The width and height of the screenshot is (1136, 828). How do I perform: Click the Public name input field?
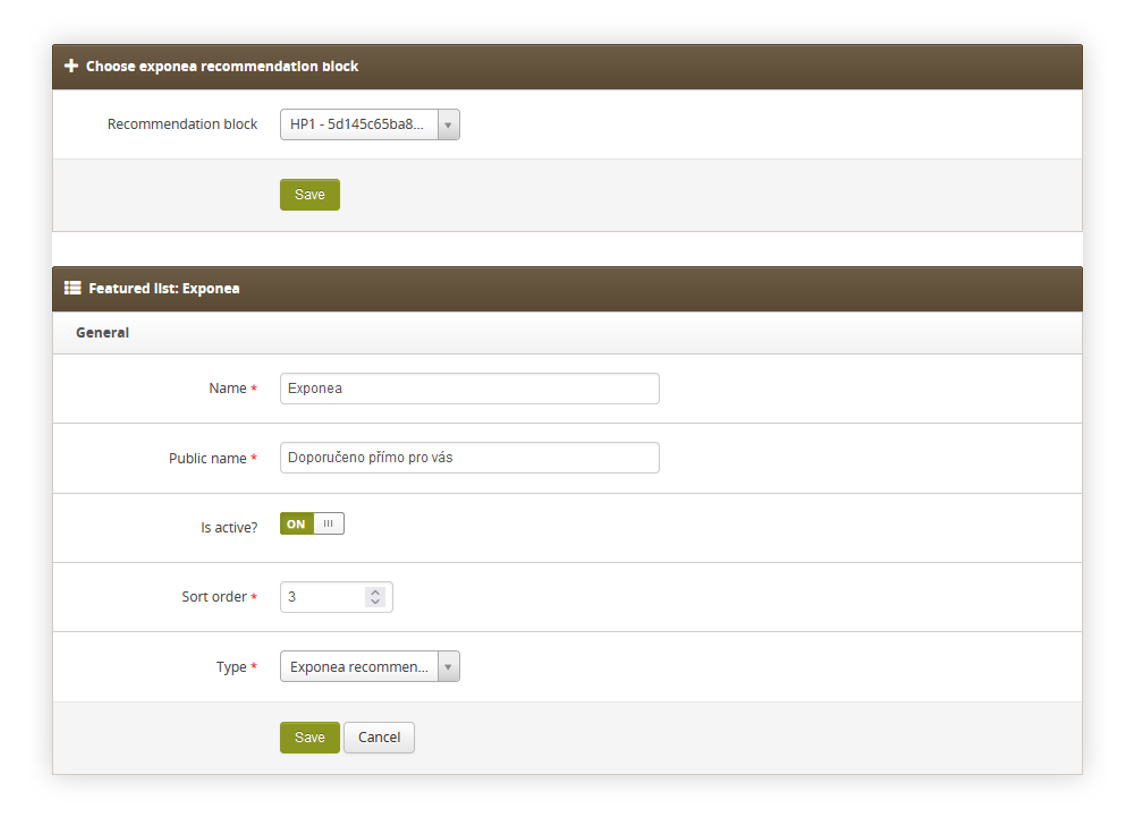(469, 458)
